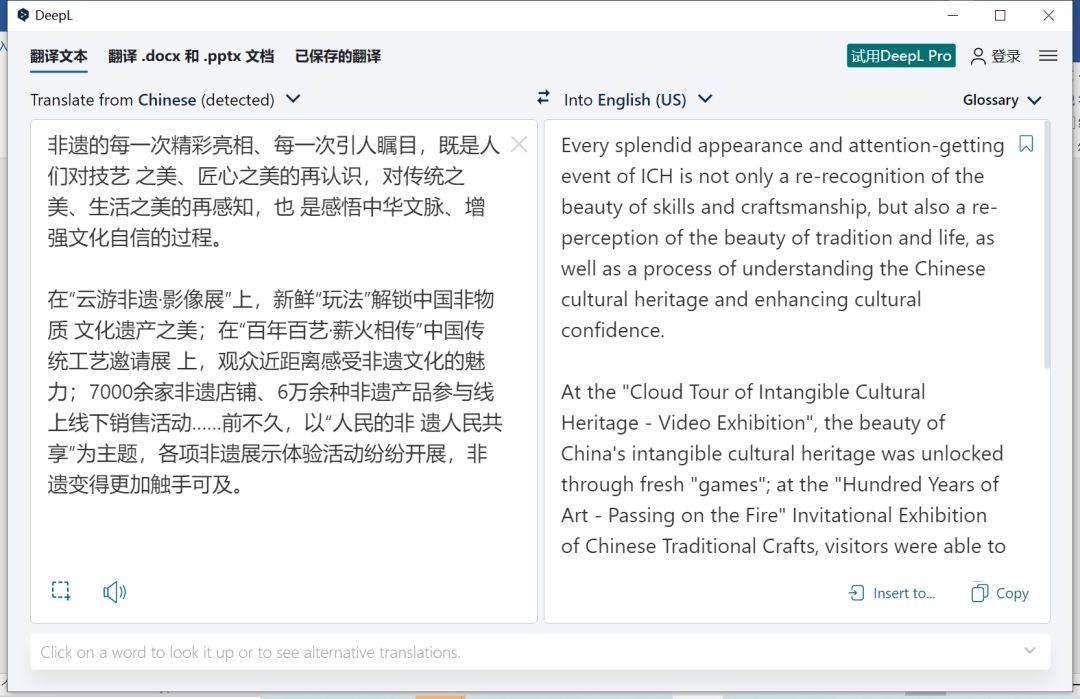Clear the Chinese source text
This screenshot has width=1080, height=699.
(x=519, y=145)
